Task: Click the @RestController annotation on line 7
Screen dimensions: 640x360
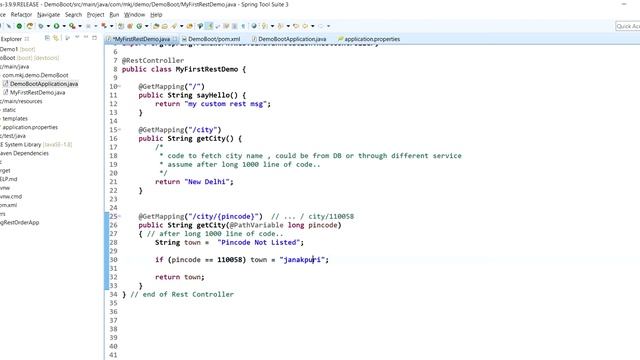Action: point(153,60)
